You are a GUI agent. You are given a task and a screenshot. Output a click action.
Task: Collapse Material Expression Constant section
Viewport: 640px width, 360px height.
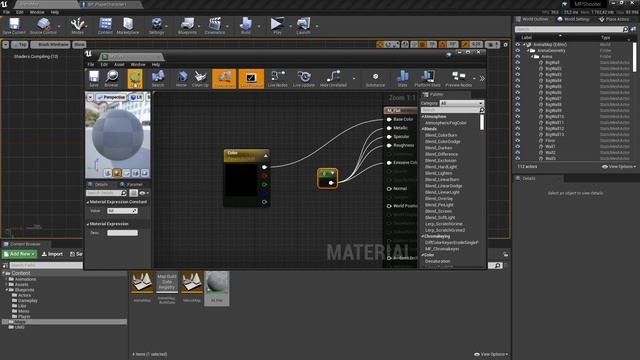88,202
